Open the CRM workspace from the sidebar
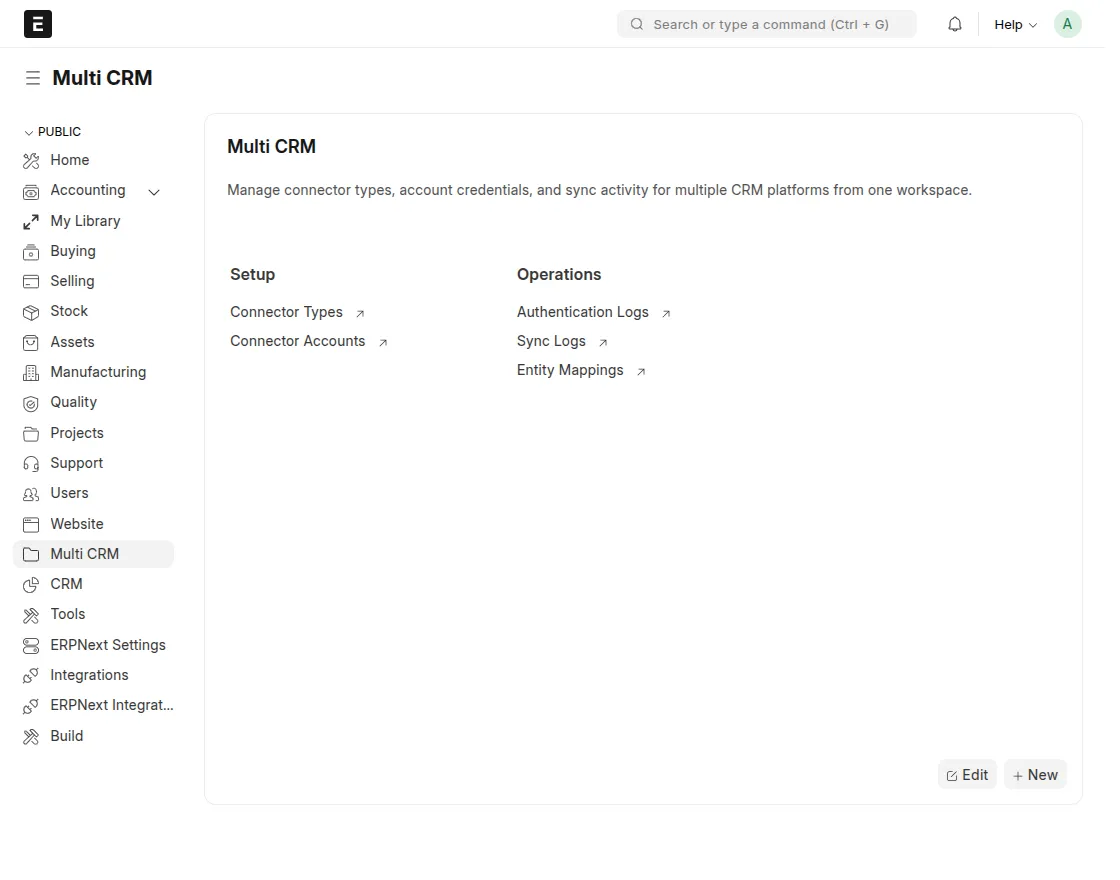 pos(66,584)
